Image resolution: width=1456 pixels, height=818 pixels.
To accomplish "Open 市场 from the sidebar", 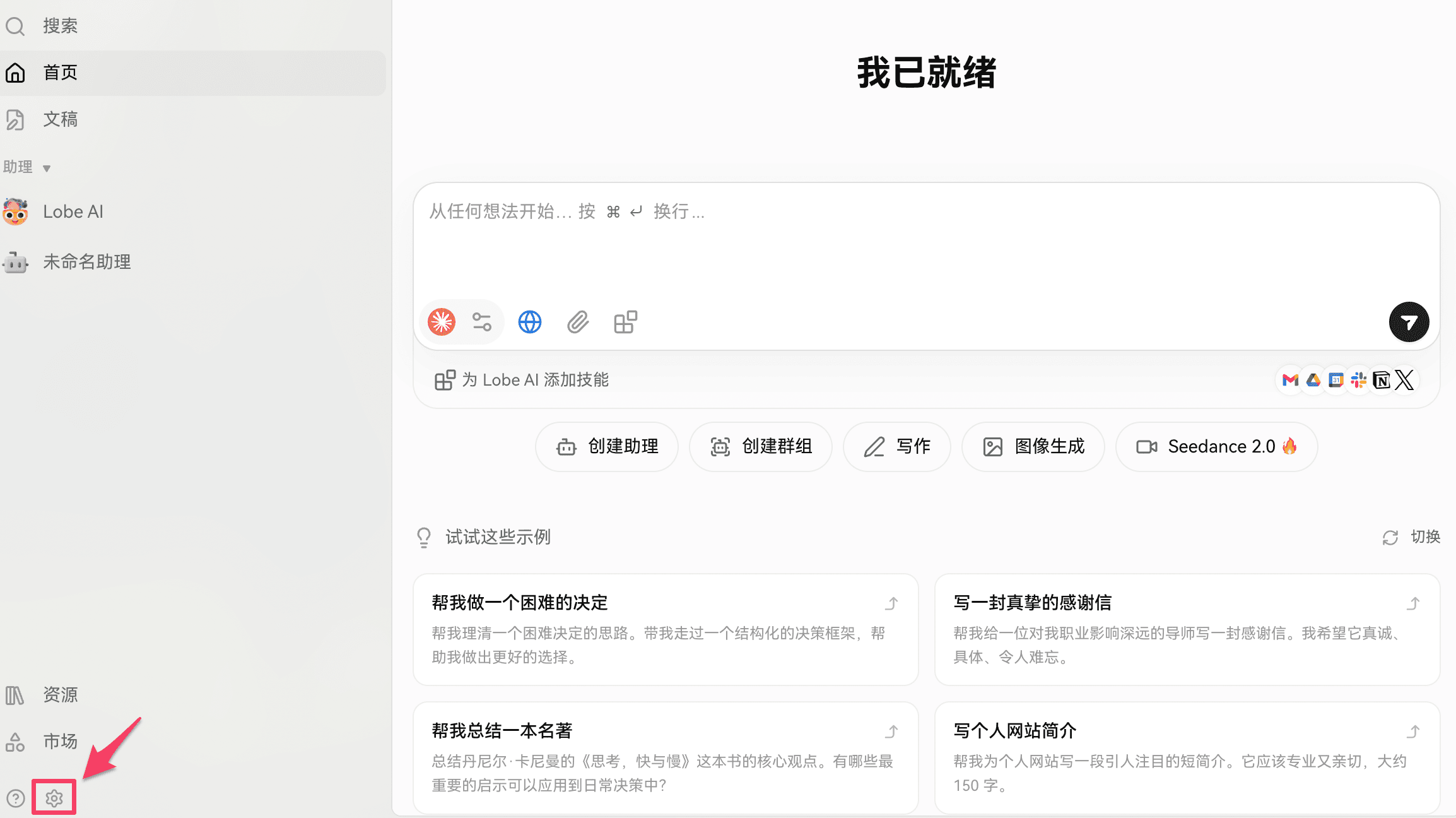I will [60, 742].
